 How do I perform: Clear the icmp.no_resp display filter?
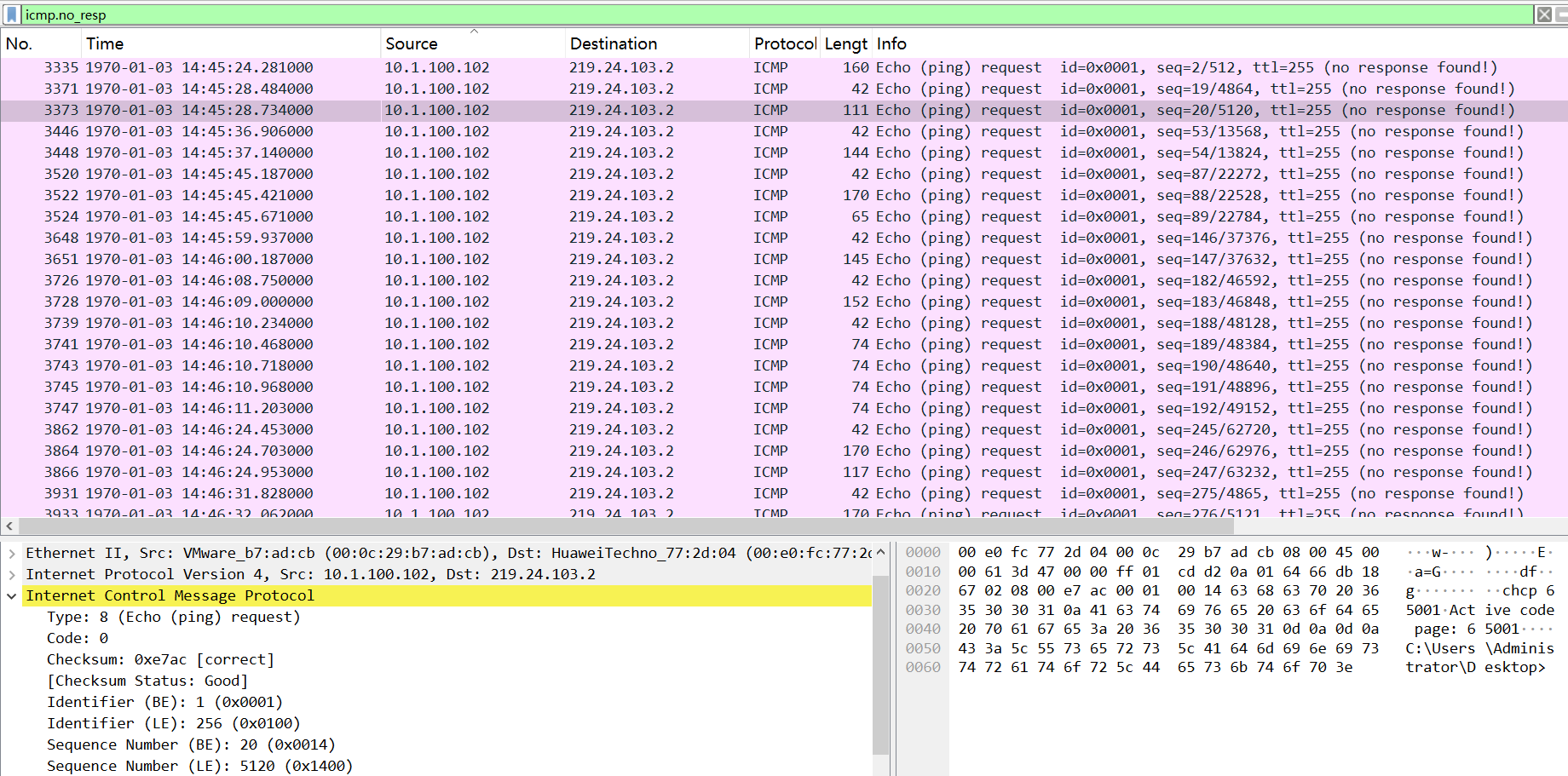(1543, 14)
